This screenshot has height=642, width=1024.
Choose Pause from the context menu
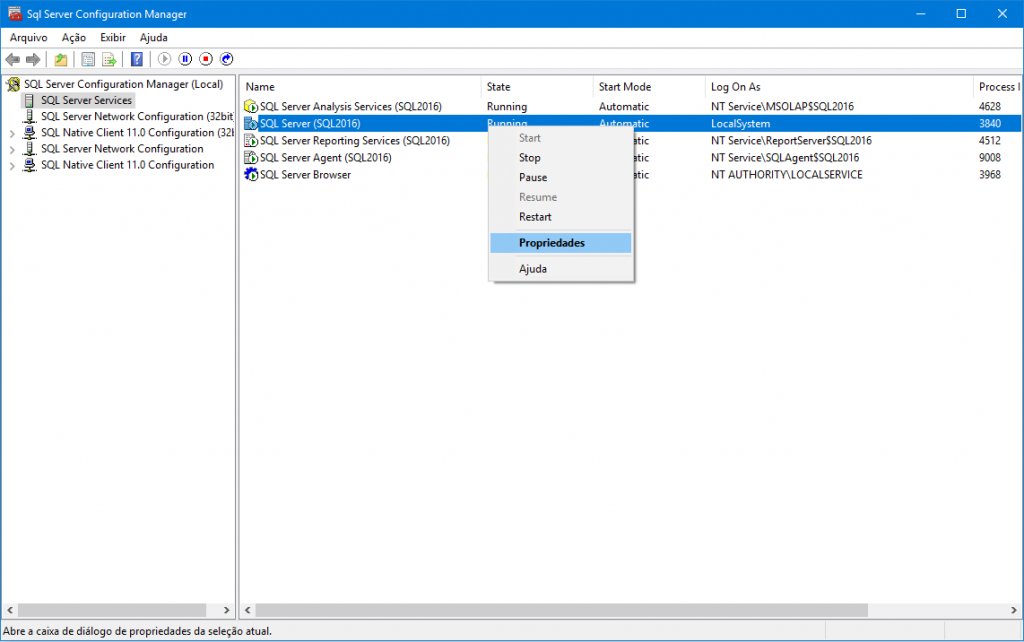561,178
